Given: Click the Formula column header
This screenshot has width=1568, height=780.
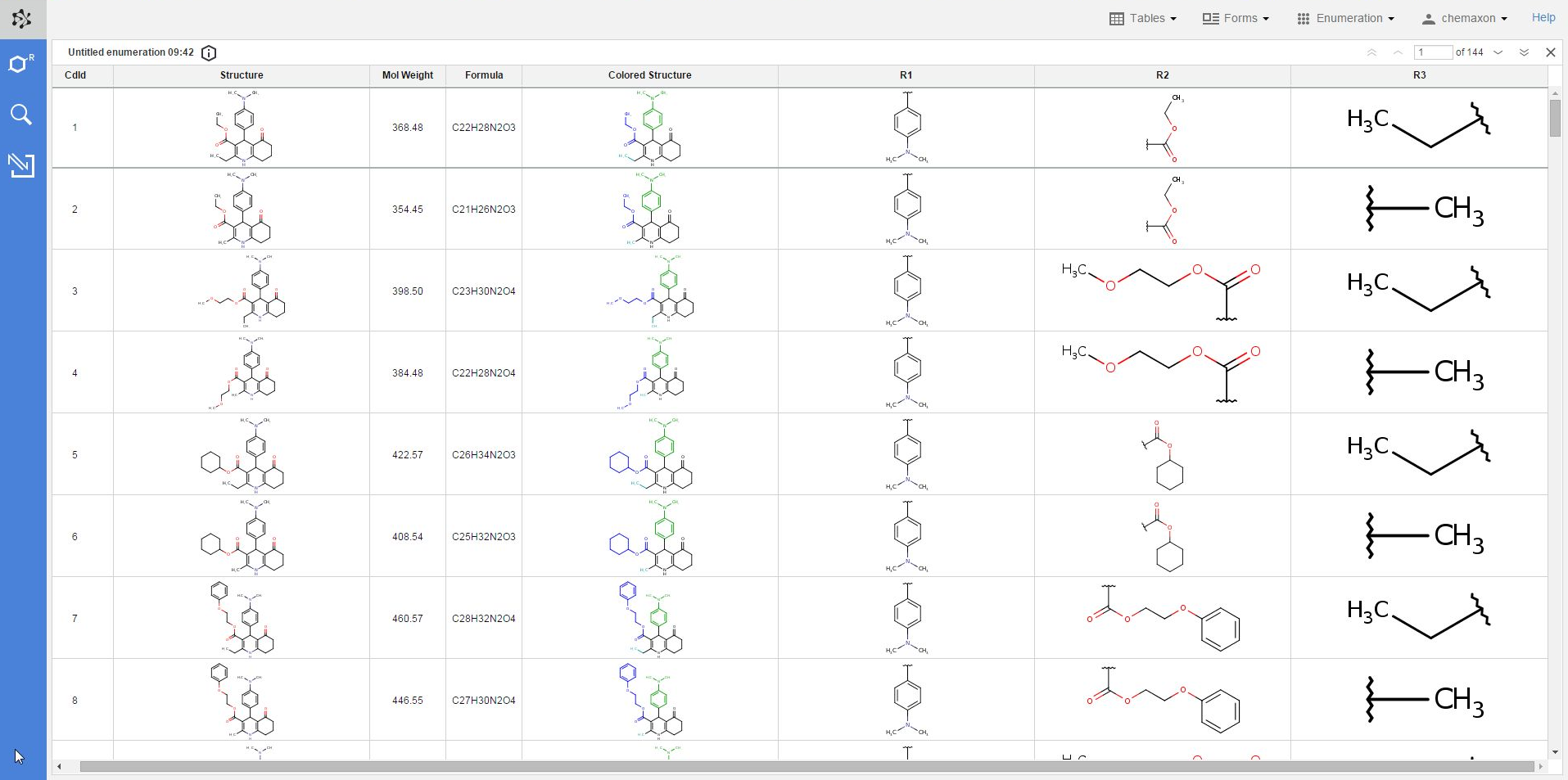Looking at the screenshot, I should [484, 75].
